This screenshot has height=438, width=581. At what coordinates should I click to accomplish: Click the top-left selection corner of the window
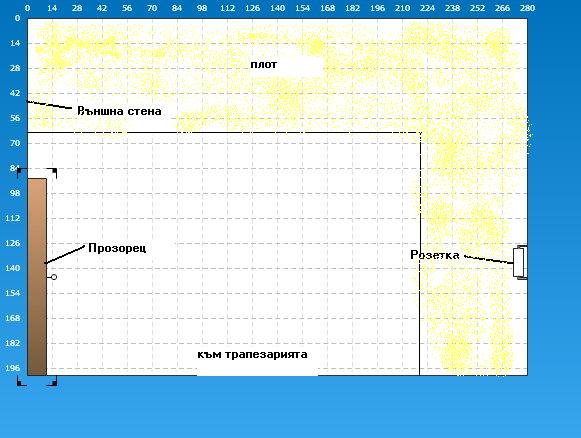pos(21,173)
